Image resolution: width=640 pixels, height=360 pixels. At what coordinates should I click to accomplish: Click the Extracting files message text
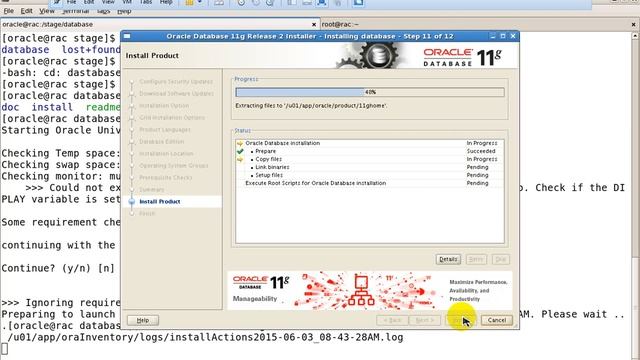coord(311,106)
